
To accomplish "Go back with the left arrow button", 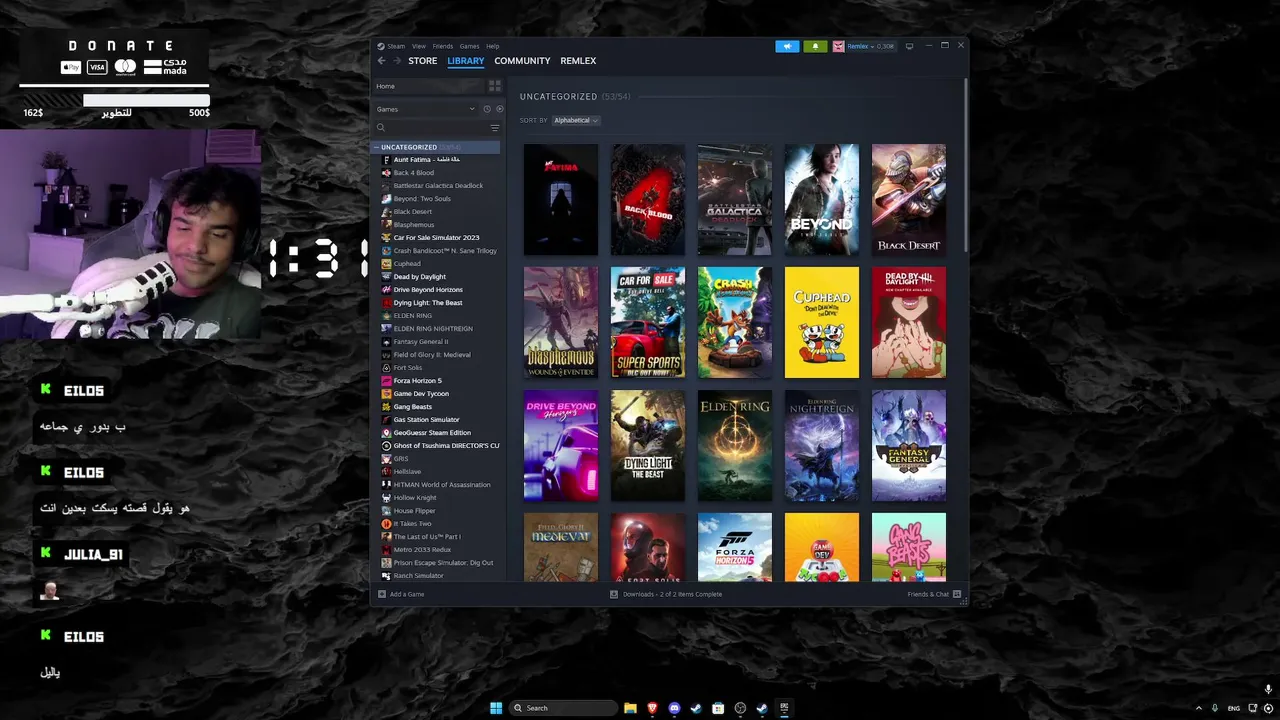I will [381, 61].
